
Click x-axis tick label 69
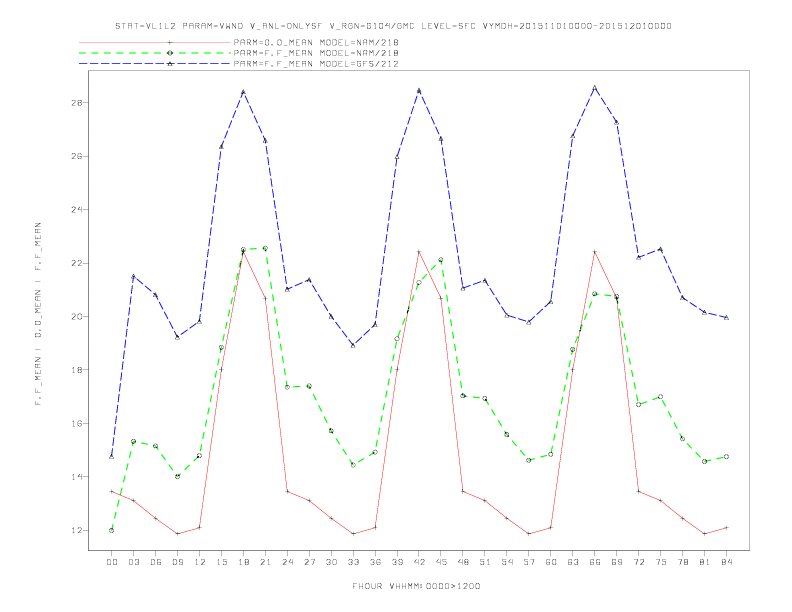pyautogui.click(x=617, y=562)
